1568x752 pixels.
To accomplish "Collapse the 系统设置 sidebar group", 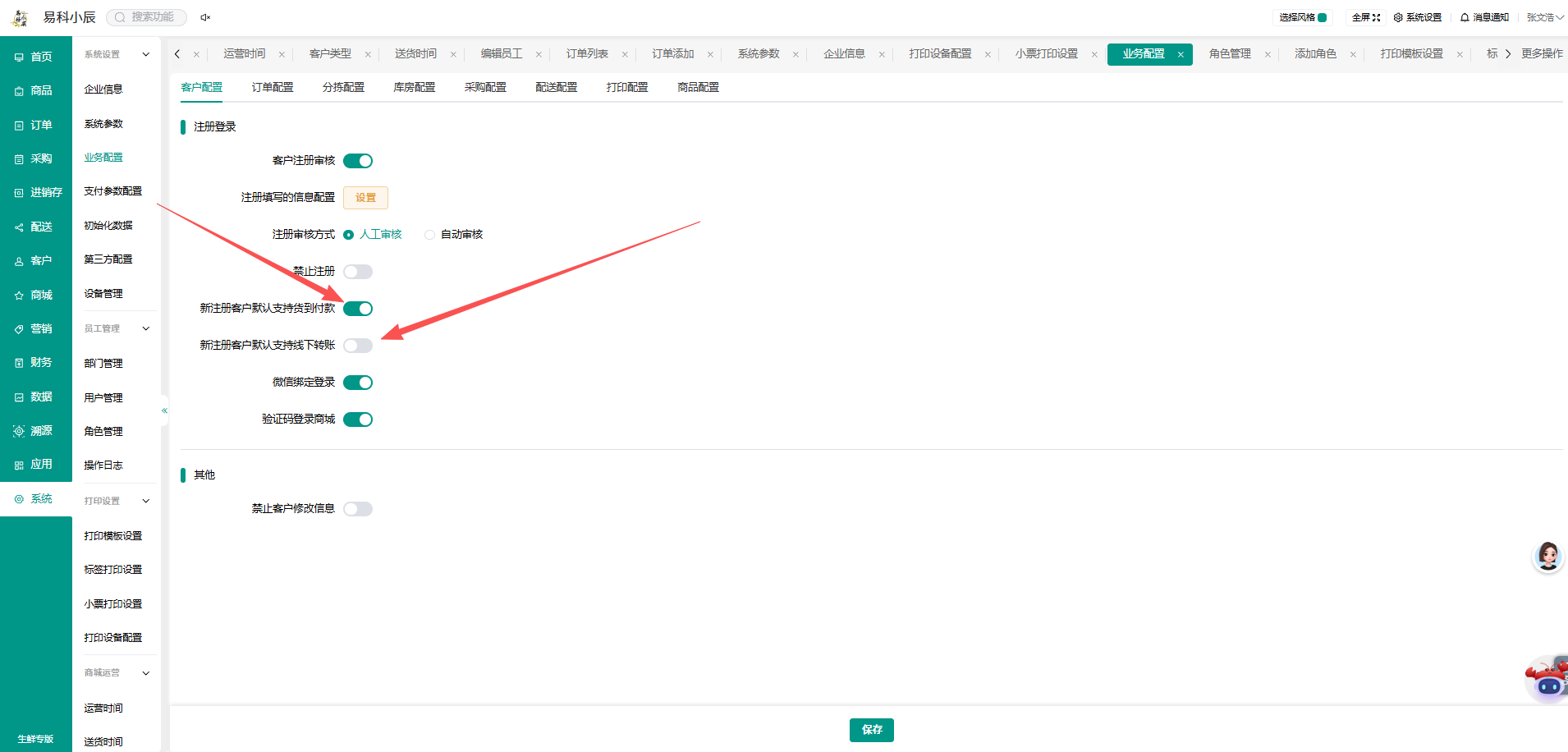I will pos(146,55).
